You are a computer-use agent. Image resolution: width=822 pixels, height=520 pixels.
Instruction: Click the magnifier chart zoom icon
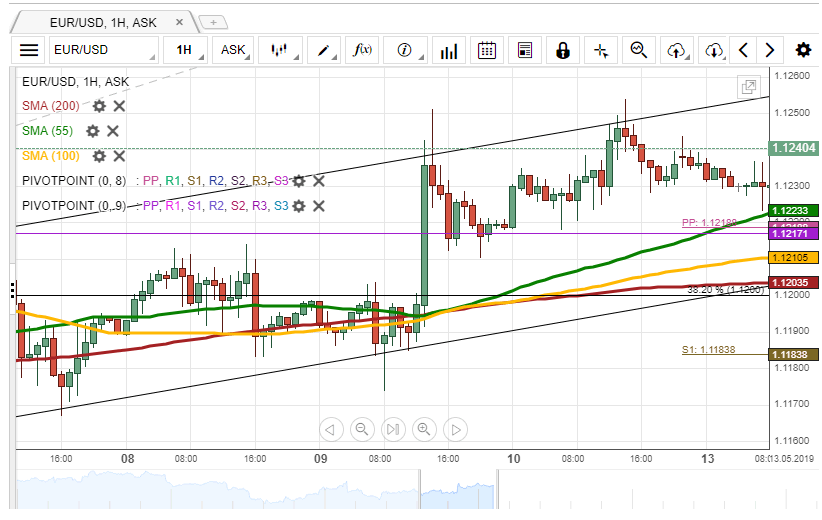(x=639, y=50)
